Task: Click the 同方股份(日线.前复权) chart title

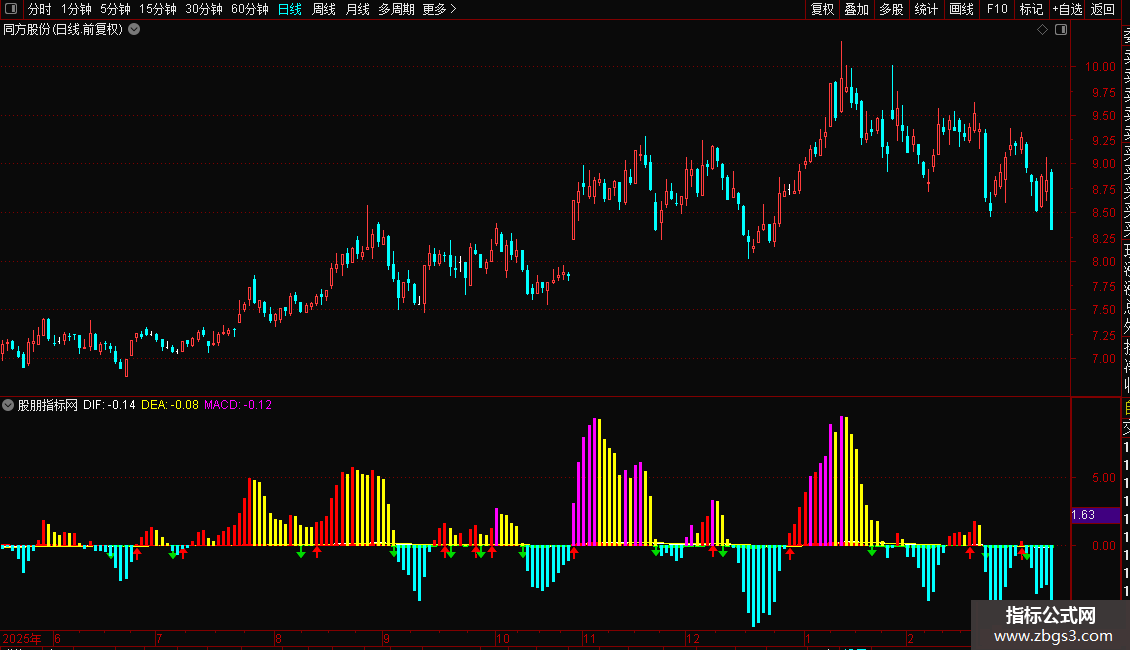Action: coord(63,30)
